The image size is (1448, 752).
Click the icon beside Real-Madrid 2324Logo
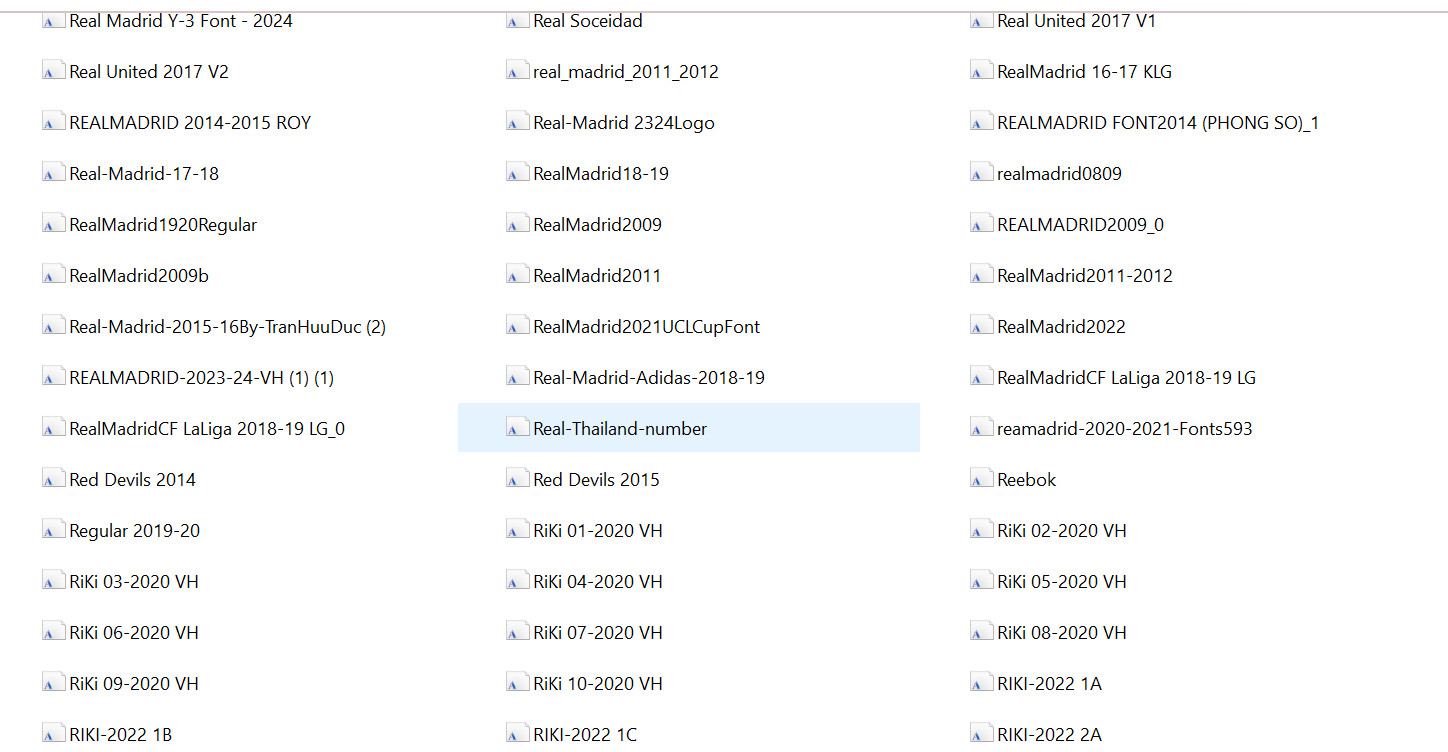point(517,123)
